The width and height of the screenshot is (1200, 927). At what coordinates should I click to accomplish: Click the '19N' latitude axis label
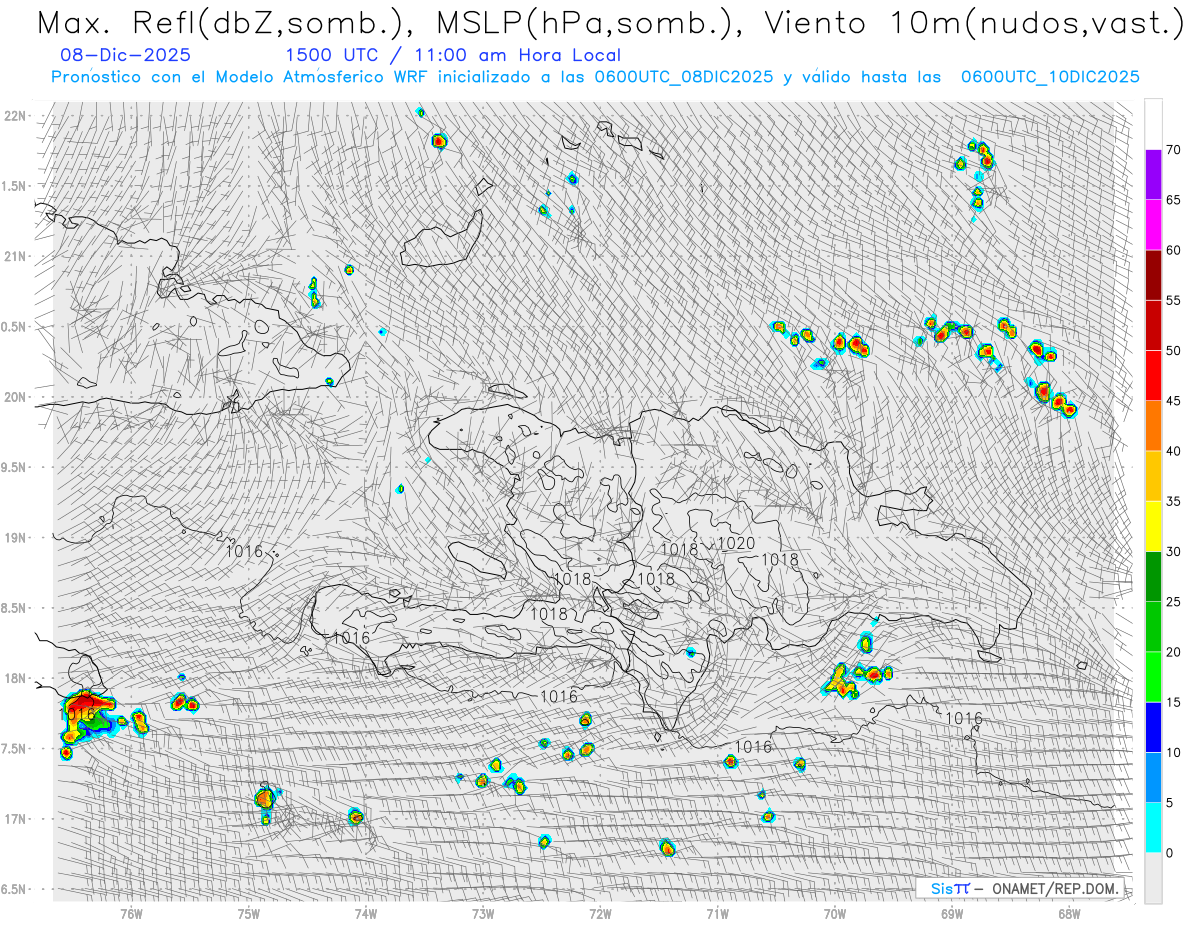click(15, 538)
